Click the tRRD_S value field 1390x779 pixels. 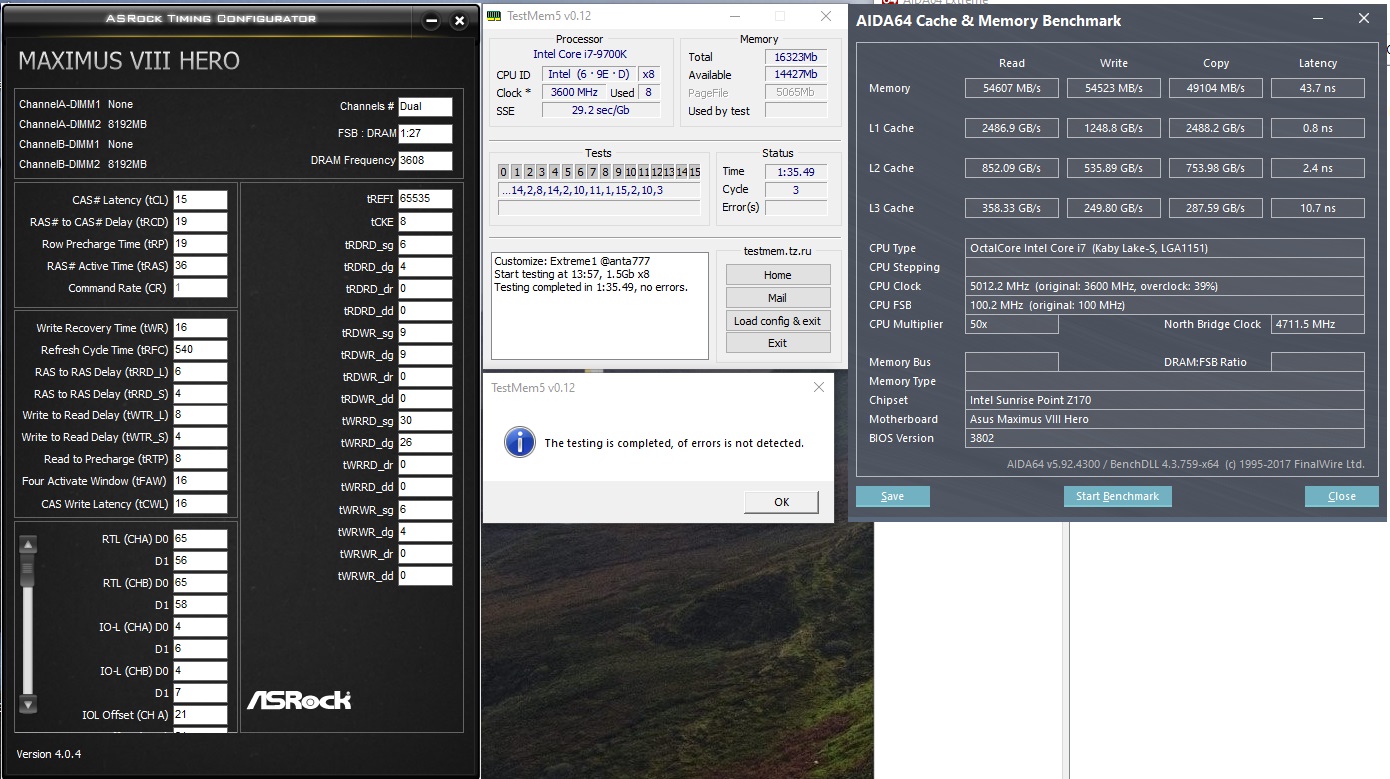[x=200, y=394]
